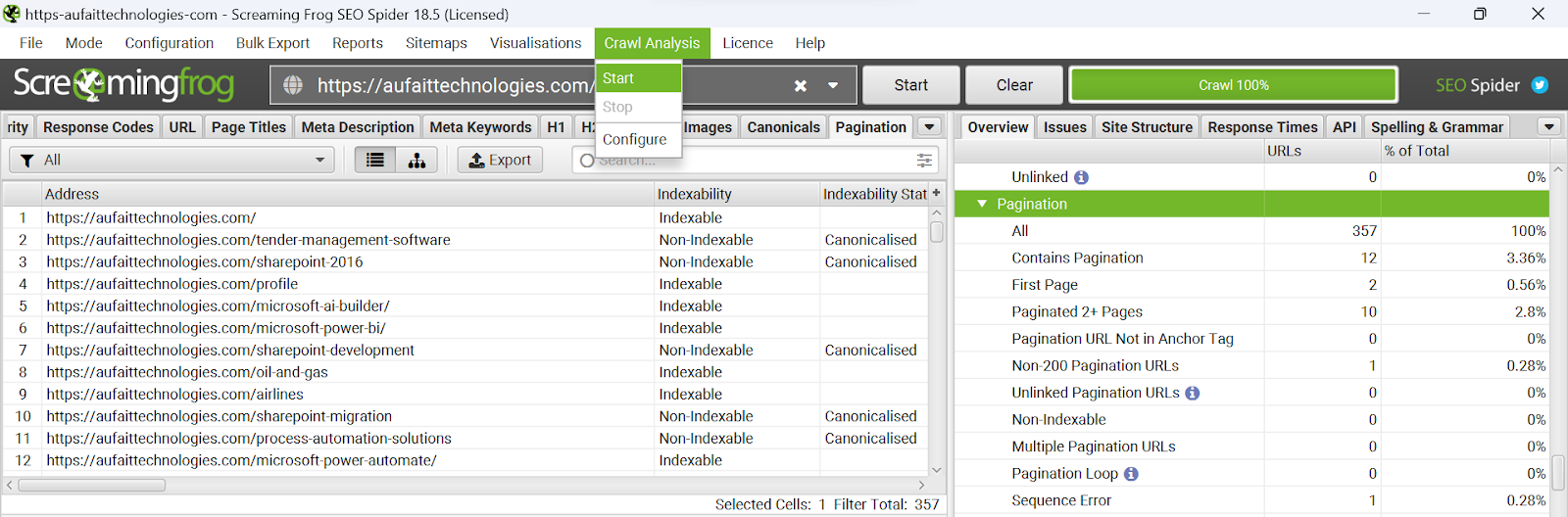The image size is (1568, 517).
Task: Select Multiple Pagination URLs row
Action: (1251, 446)
